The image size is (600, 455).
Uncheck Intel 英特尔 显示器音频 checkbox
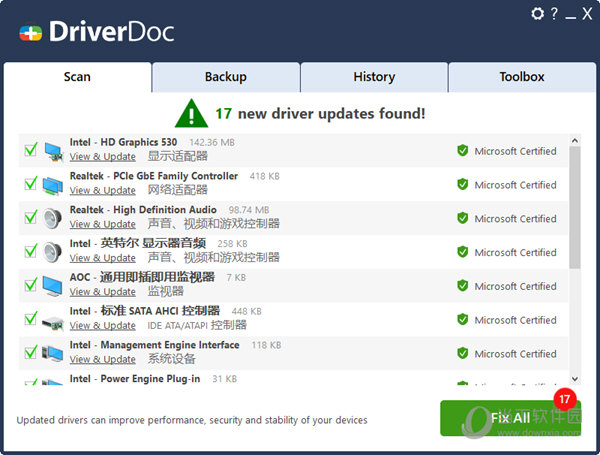pos(31,250)
